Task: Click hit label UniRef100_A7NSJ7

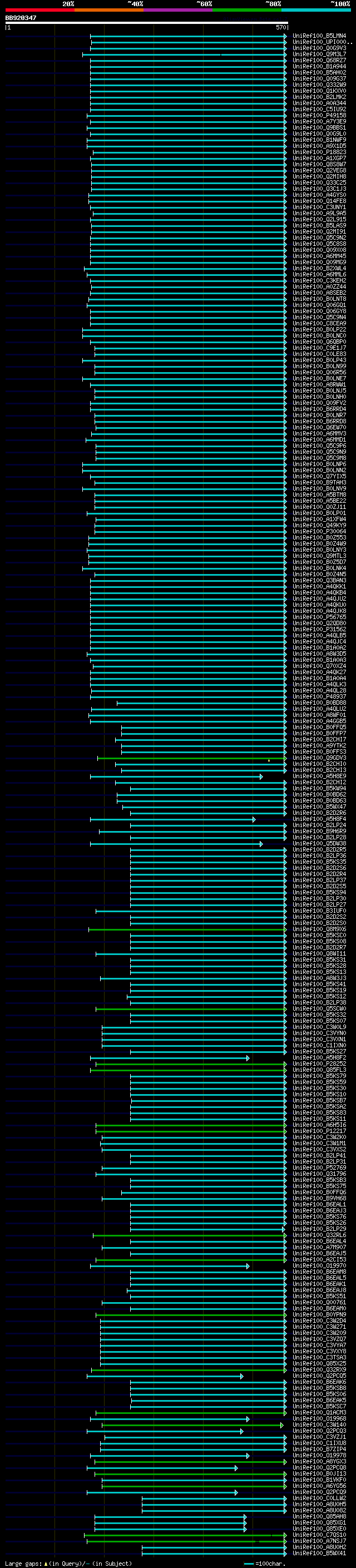Action: coord(319,1541)
